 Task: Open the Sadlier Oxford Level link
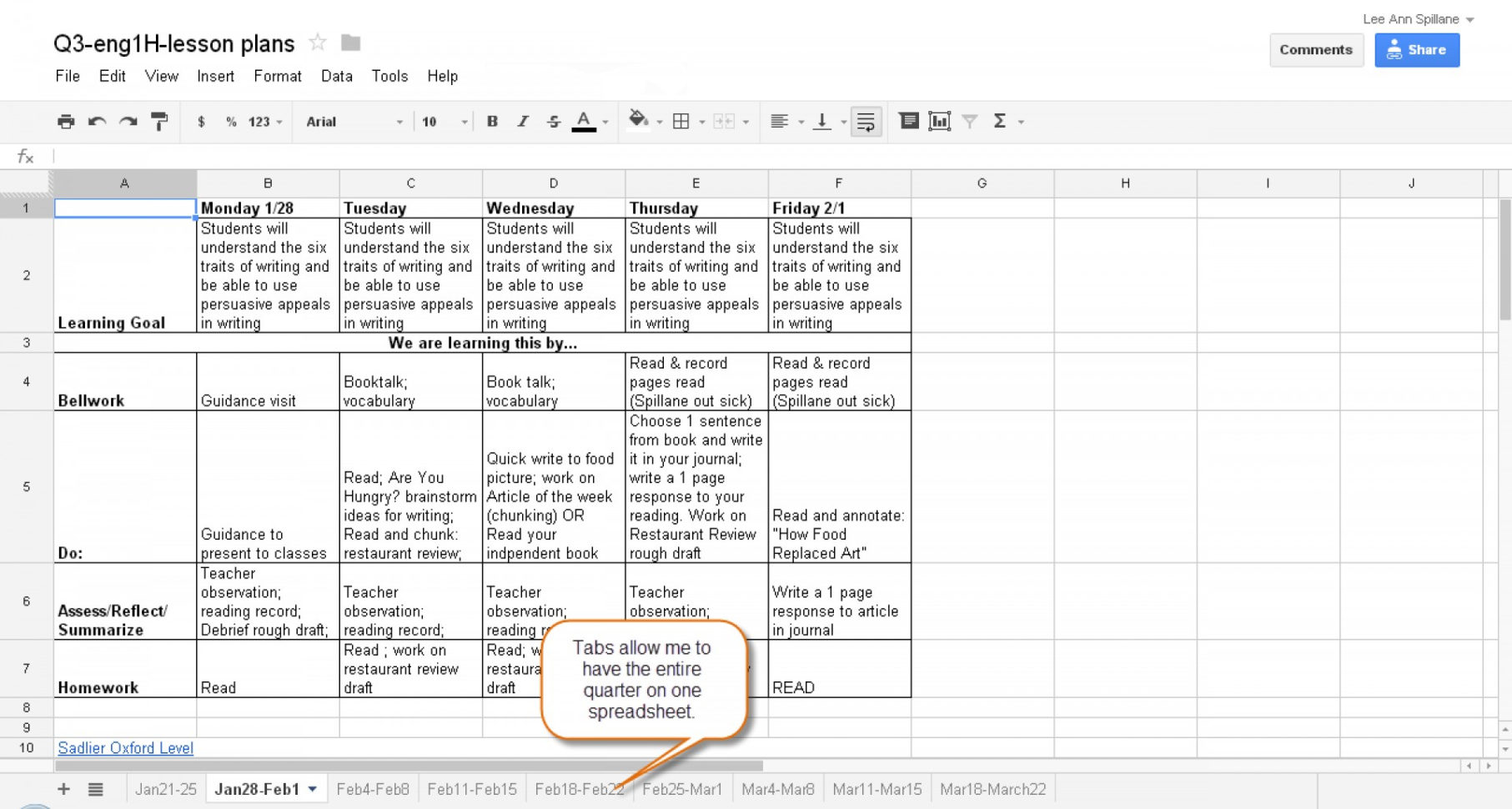coord(125,747)
